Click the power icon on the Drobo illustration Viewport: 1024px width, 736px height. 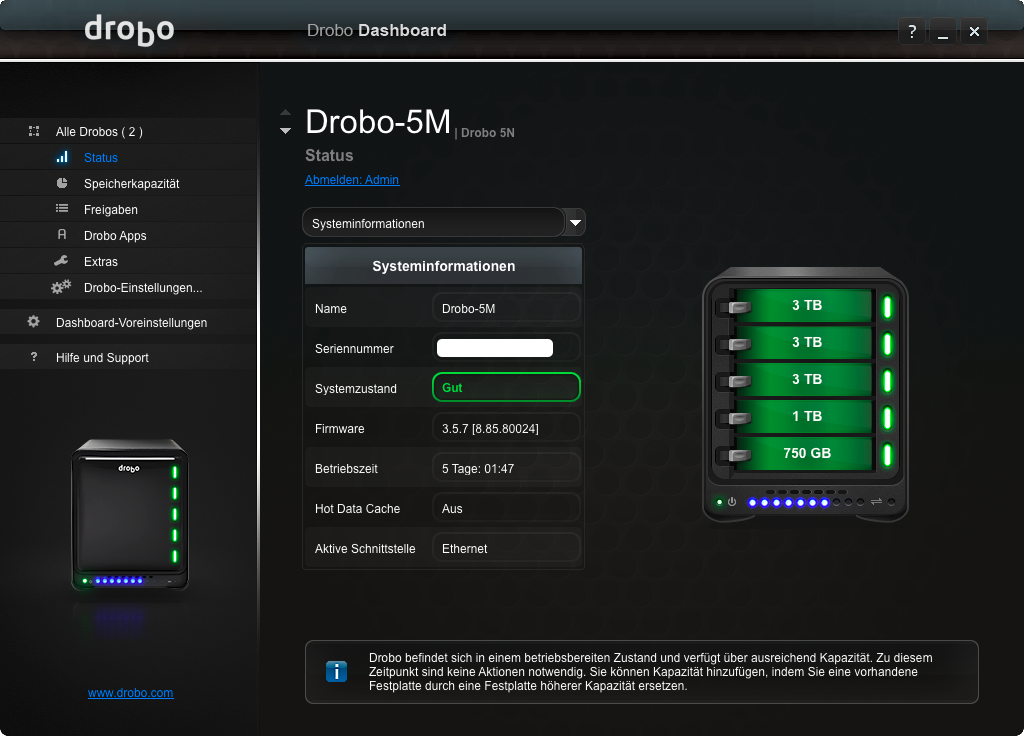tap(732, 502)
